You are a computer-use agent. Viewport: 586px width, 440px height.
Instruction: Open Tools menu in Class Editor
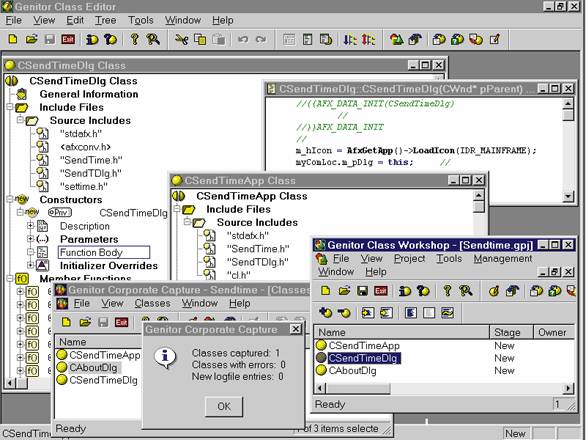[x=141, y=20]
